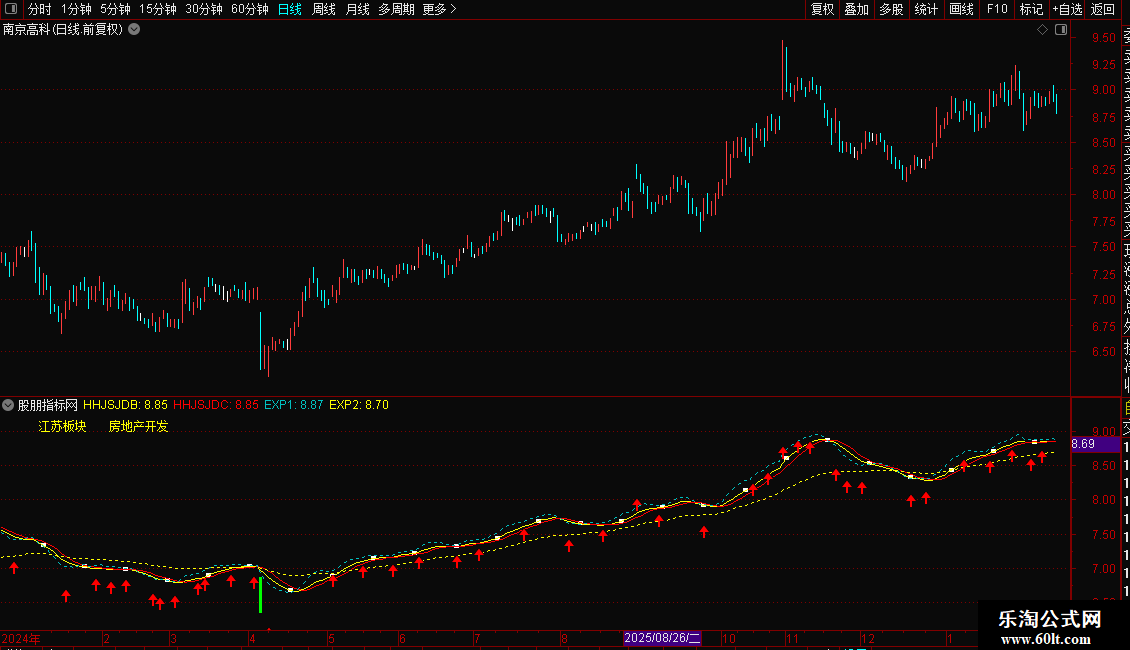Click the 2024年 label on time axis

point(21,638)
